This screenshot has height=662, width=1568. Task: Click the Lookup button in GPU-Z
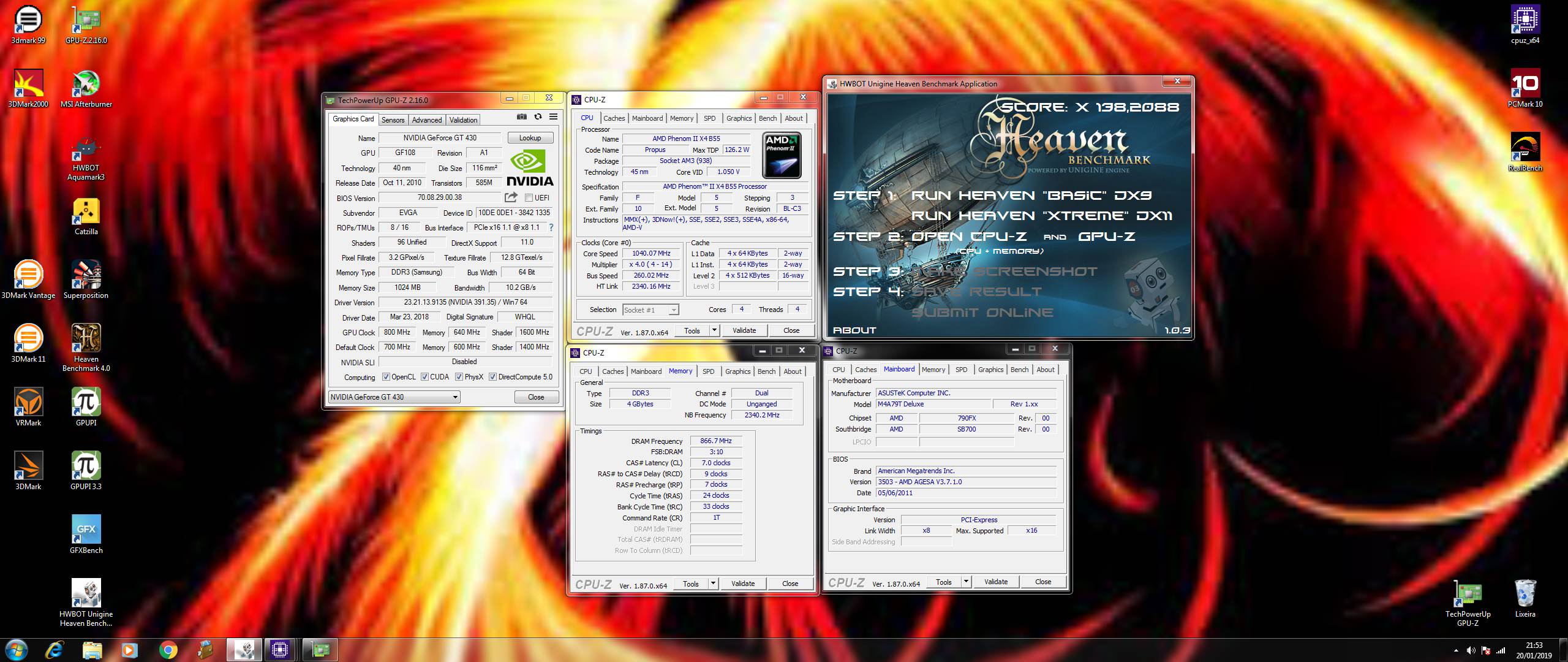click(x=530, y=138)
